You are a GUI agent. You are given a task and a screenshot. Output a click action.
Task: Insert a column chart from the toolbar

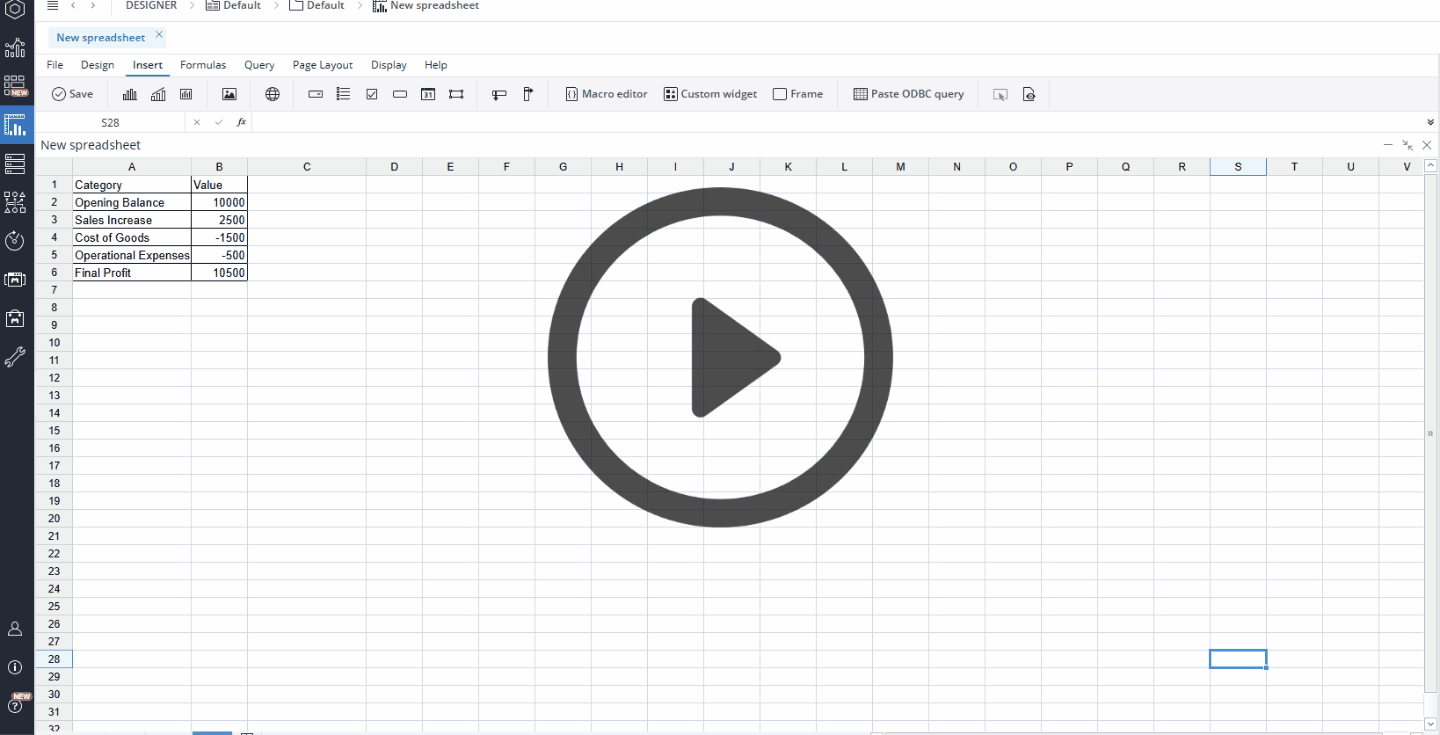[128, 93]
